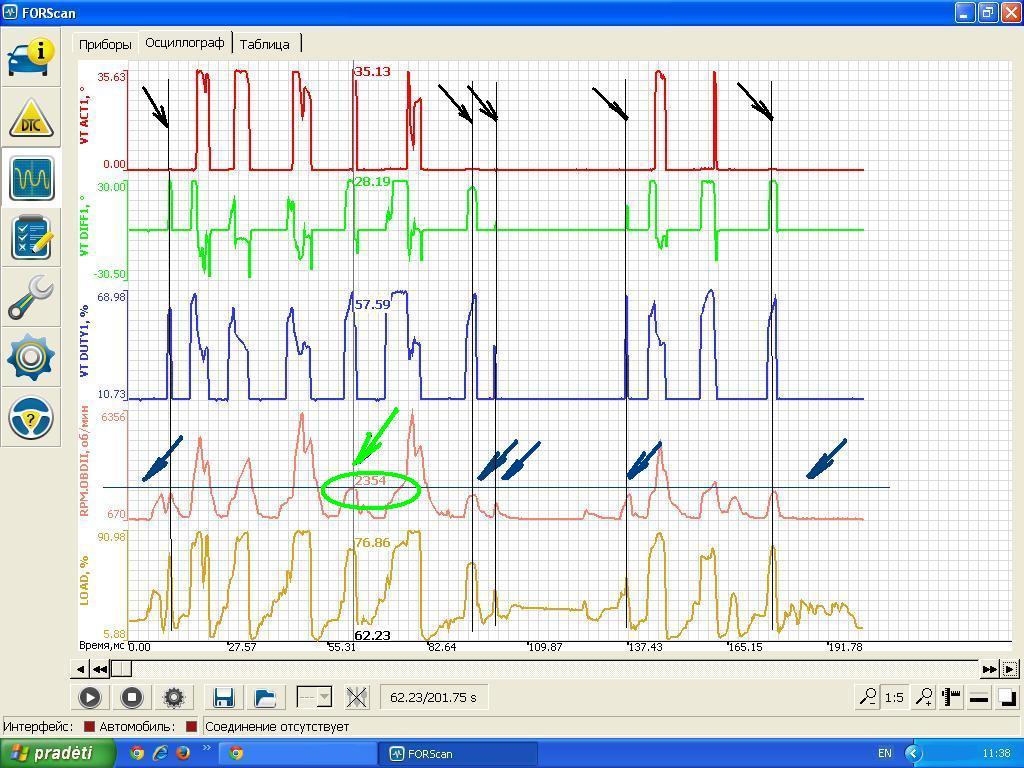Screen dimensions: 1024x768
Task: Click the zoom in magnifier
Action: (924, 697)
